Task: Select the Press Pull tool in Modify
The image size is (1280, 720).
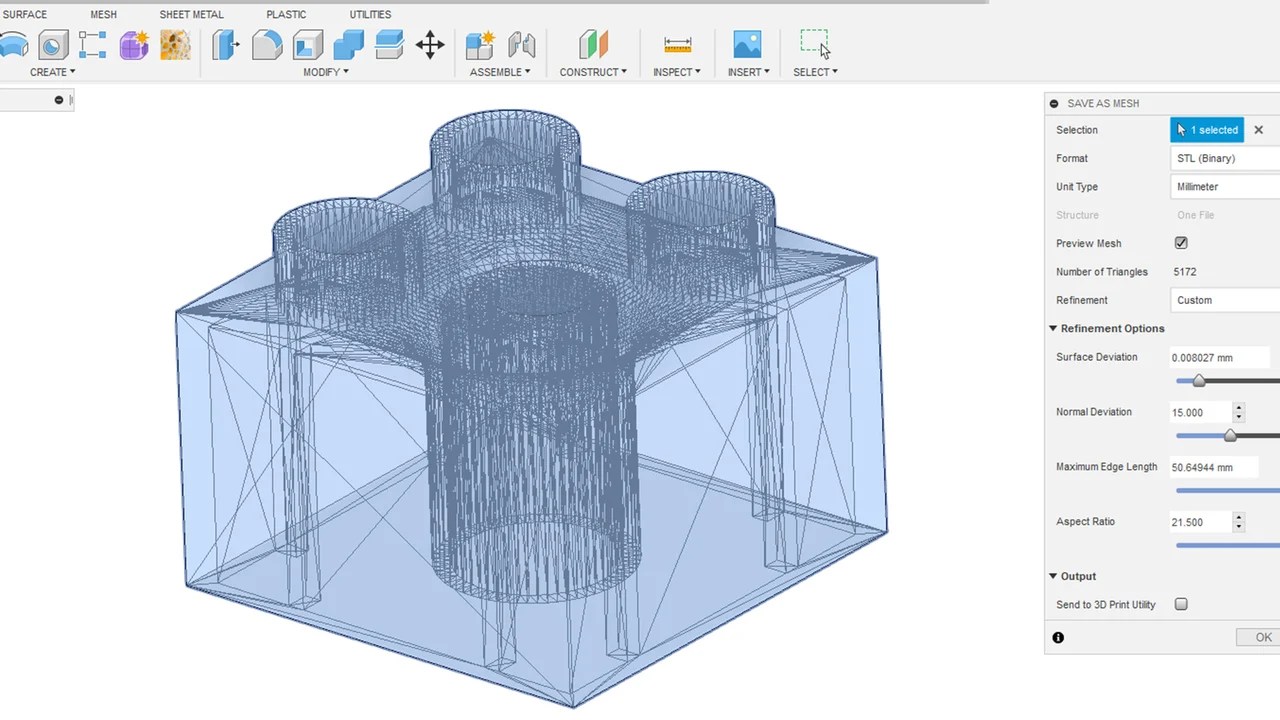Action: click(226, 45)
